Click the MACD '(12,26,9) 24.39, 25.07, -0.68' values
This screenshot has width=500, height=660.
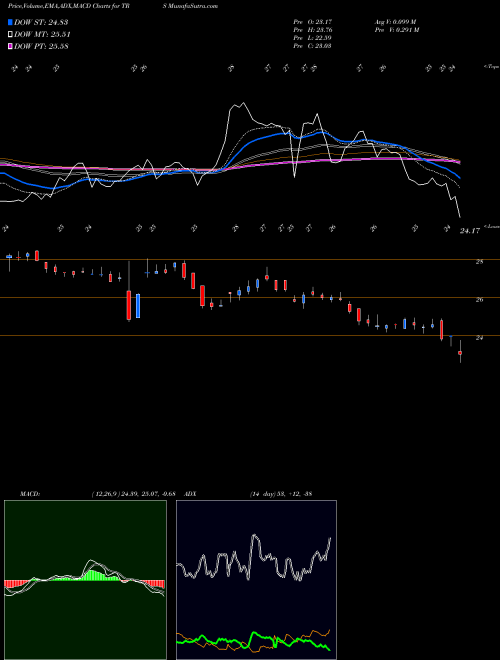pos(133,494)
